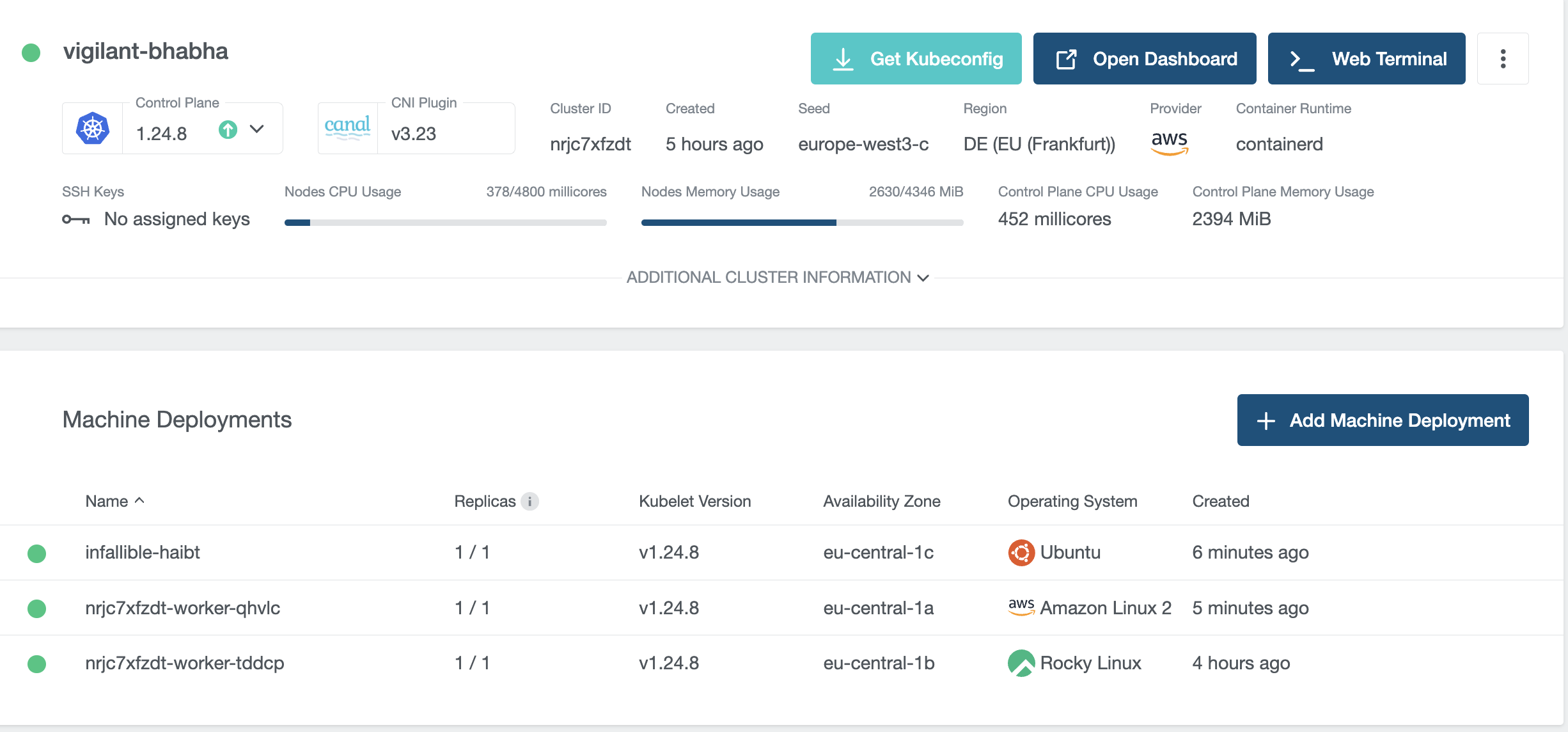Click the Canal CNI plugin logo
The height and width of the screenshot is (732, 1568).
(x=347, y=127)
